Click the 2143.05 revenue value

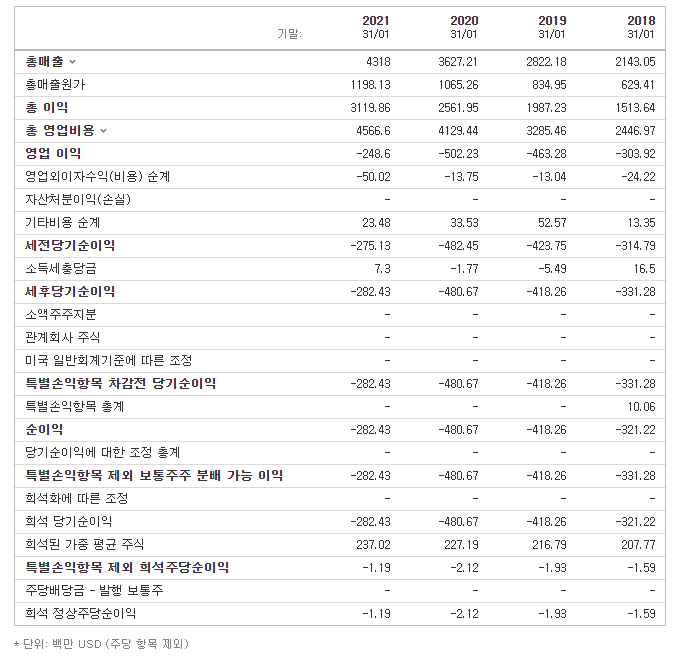coord(635,62)
